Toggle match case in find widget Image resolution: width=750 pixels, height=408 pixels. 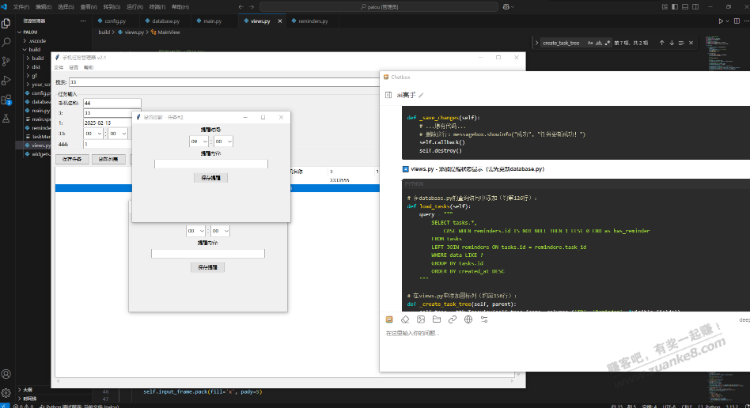[x=590, y=43]
